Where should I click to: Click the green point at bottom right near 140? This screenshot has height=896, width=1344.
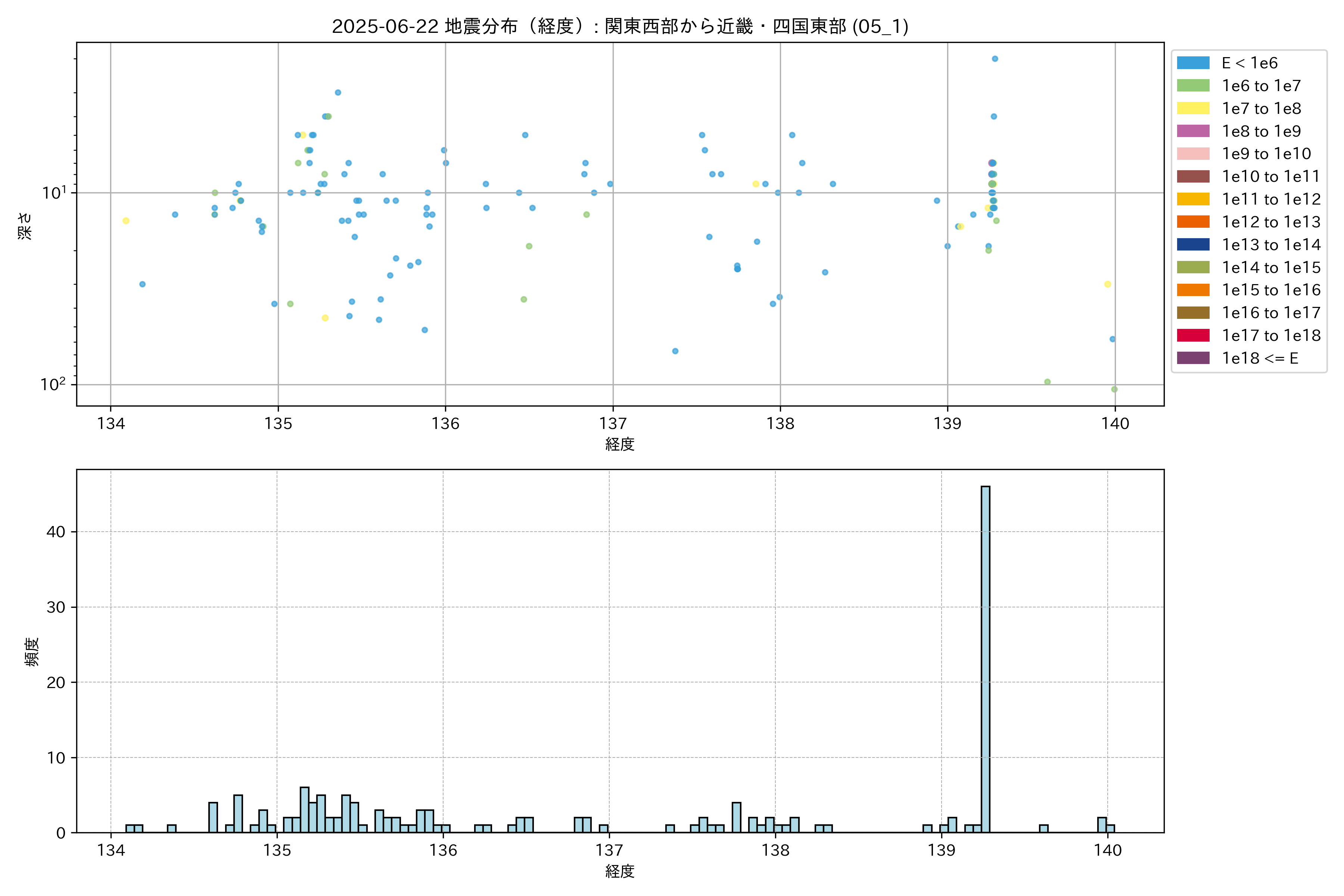point(1114,389)
